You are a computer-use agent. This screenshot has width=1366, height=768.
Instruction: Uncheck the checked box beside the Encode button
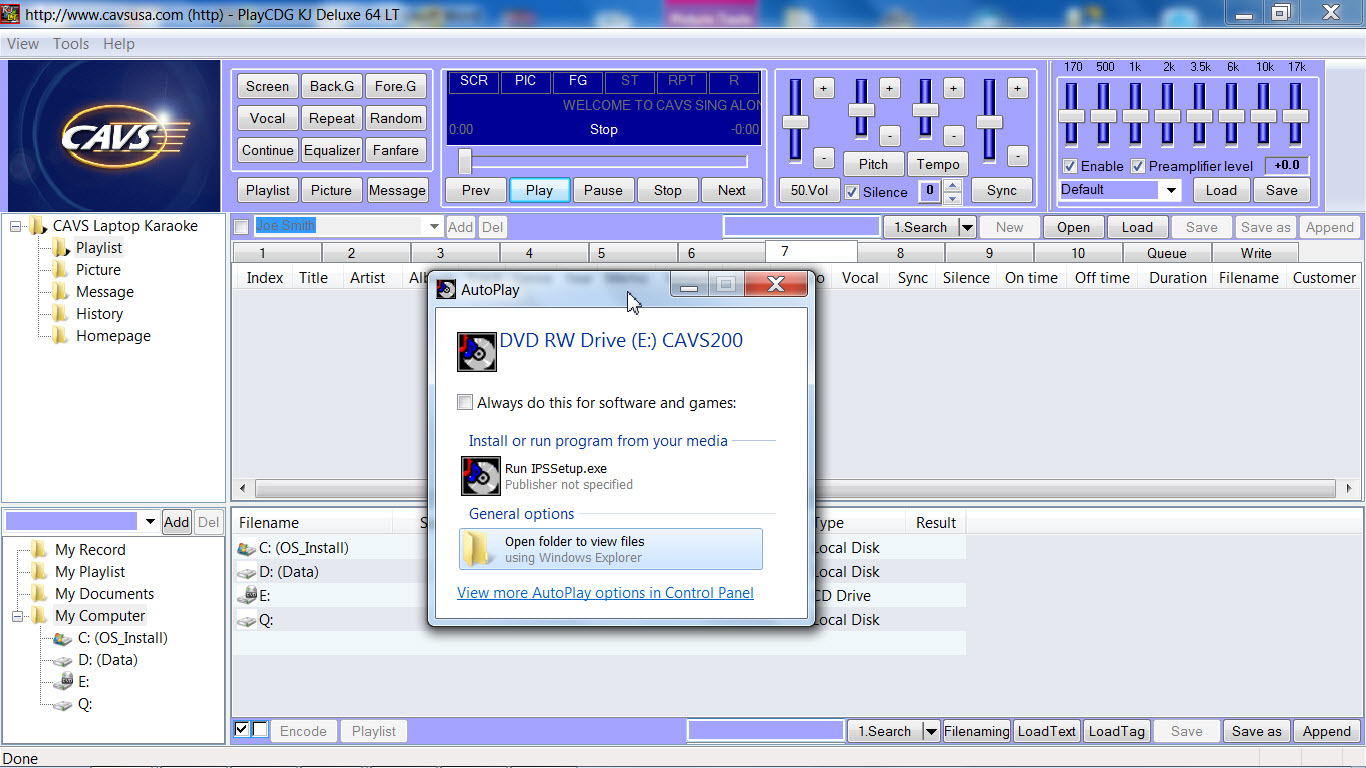point(241,730)
